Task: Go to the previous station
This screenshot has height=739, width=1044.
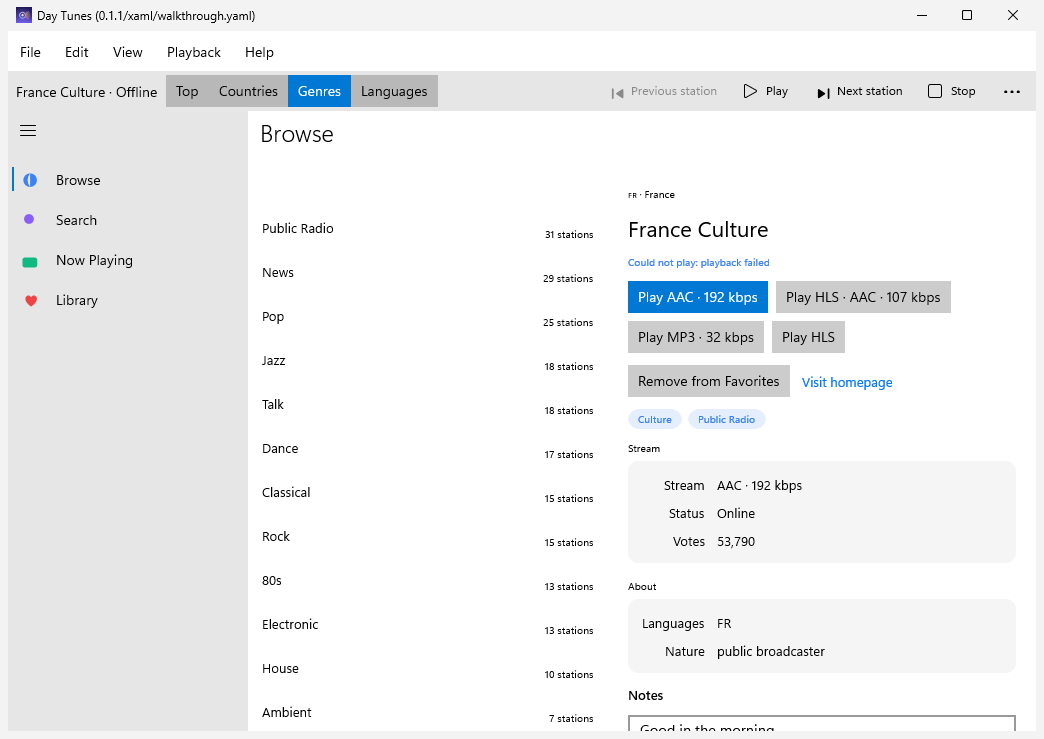Action: coord(664,91)
